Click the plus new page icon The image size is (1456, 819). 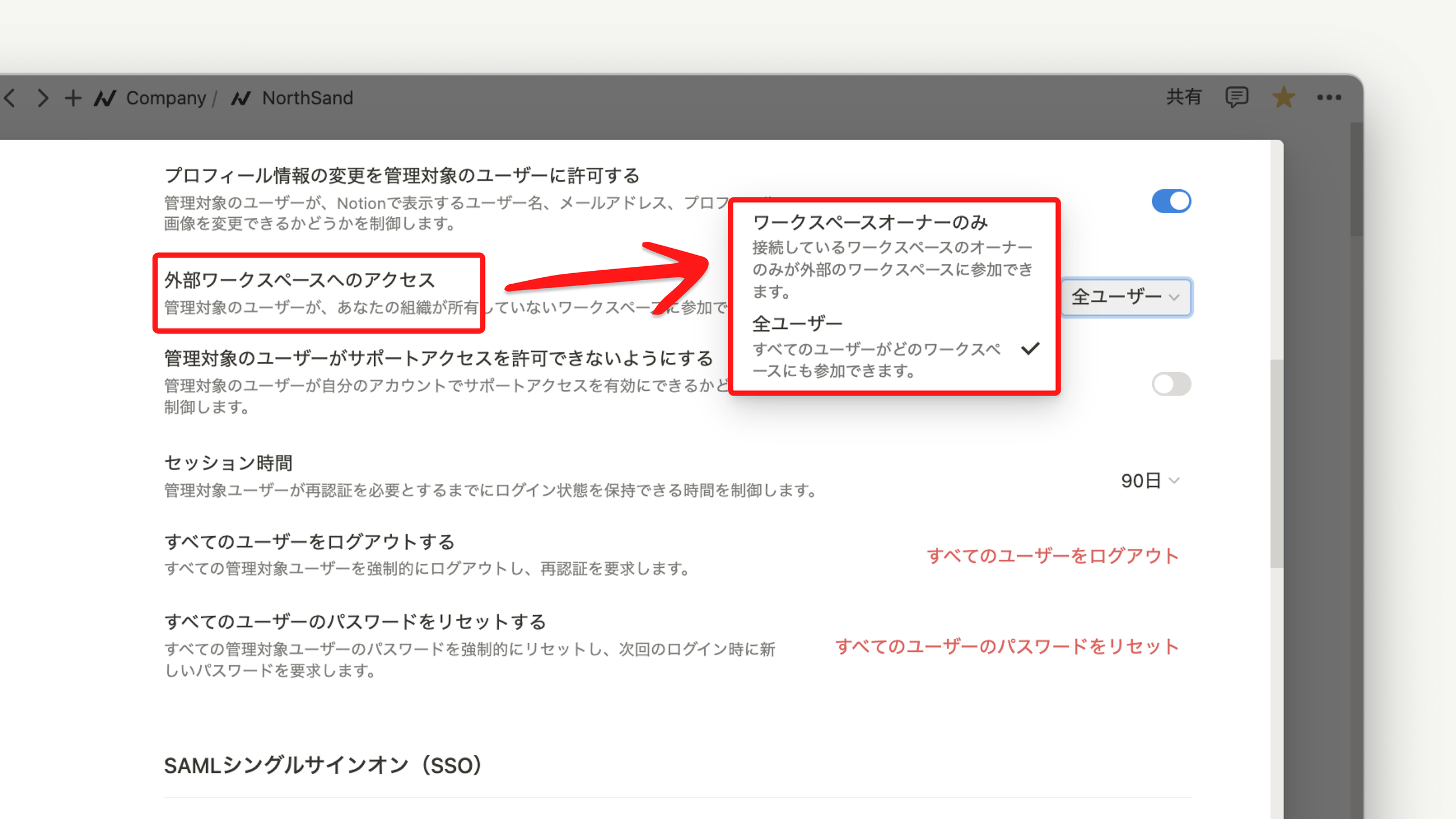(x=73, y=97)
